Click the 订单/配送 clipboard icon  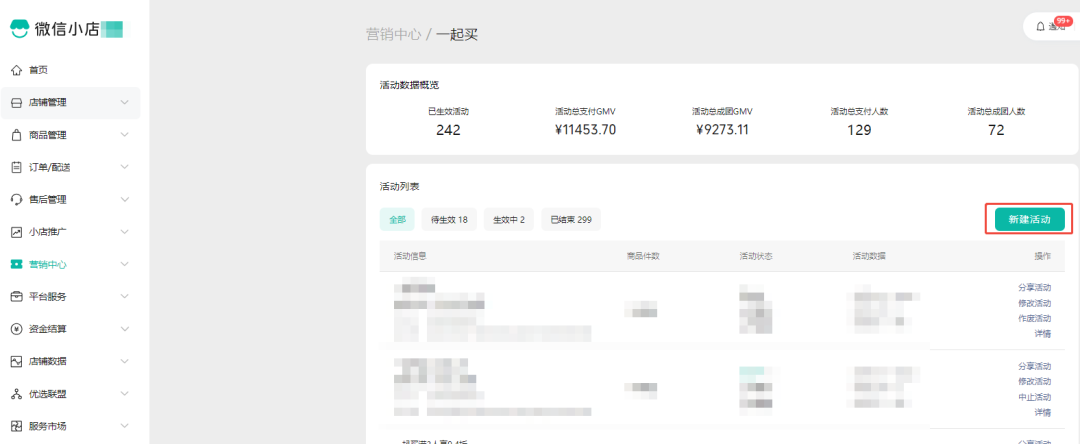pos(17,167)
